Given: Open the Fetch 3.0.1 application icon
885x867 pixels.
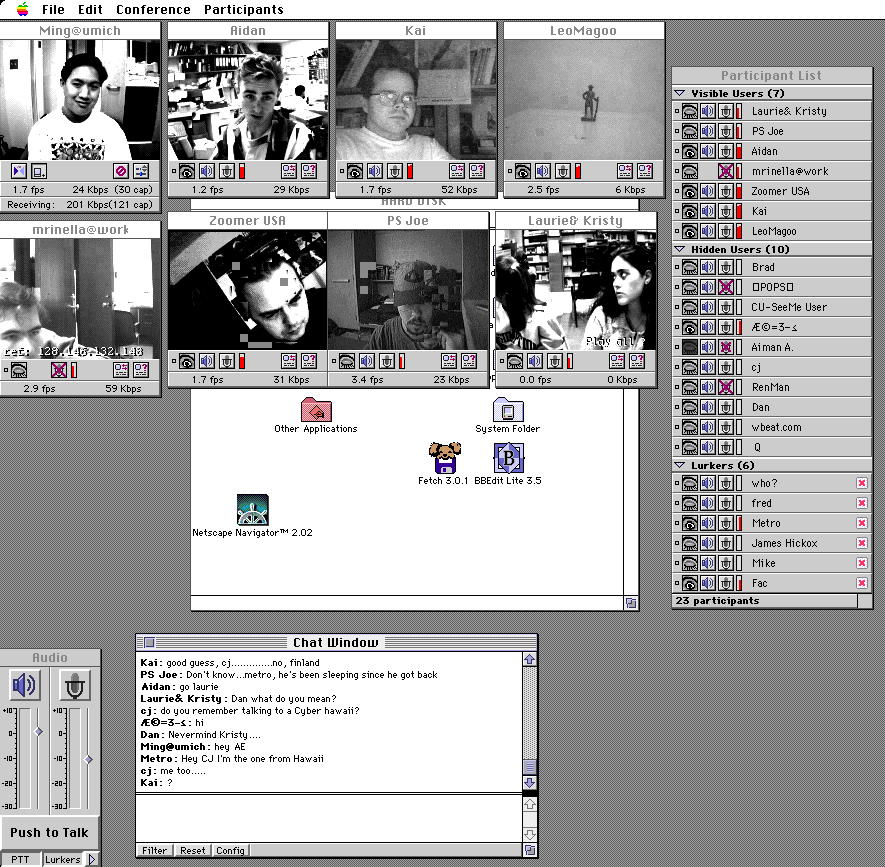Looking at the screenshot, I should 444,458.
